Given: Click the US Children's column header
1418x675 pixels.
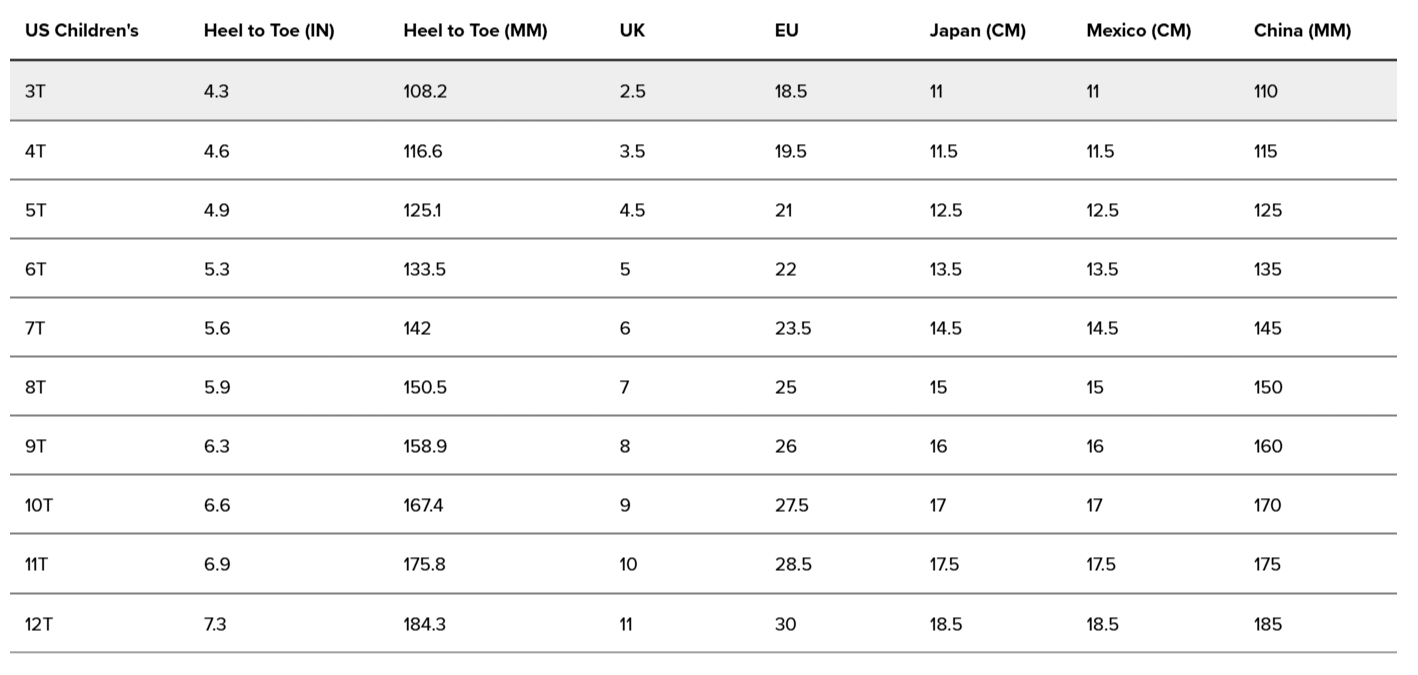Looking at the screenshot, I should [81, 31].
